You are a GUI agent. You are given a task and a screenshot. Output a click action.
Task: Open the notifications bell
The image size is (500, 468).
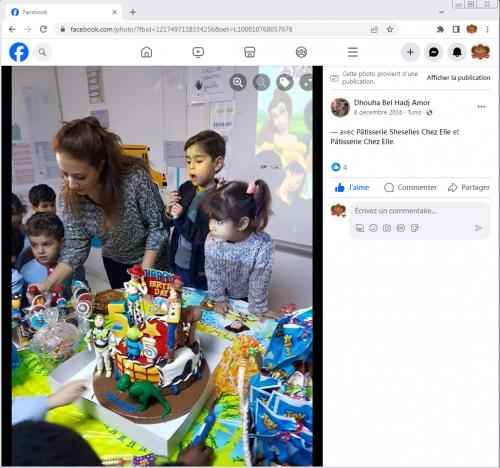pyautogui.click(x=457, y=52)
